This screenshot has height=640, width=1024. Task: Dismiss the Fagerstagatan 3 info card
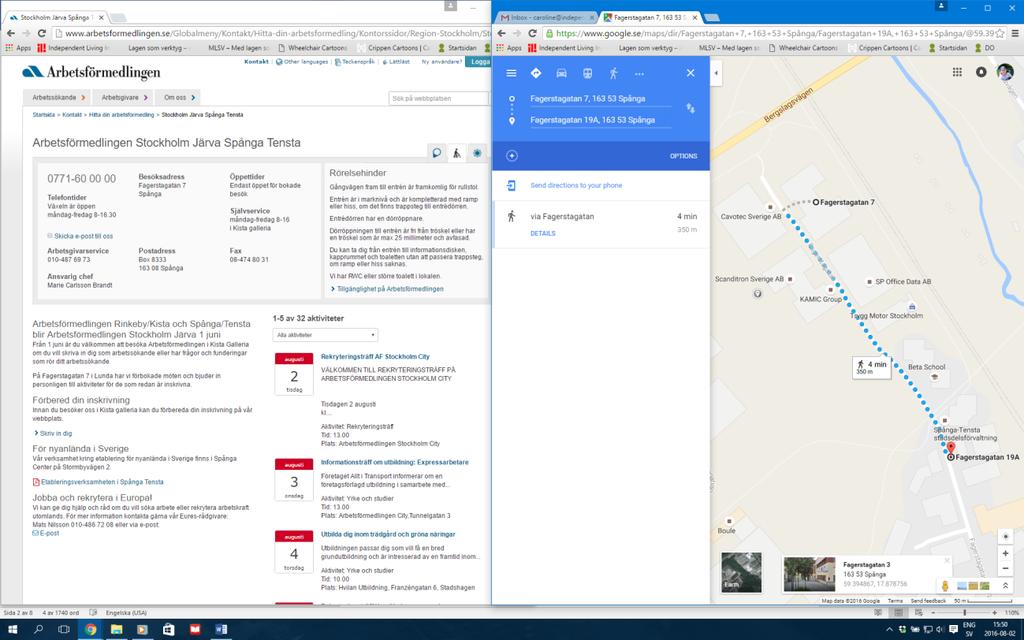[947, 561]
